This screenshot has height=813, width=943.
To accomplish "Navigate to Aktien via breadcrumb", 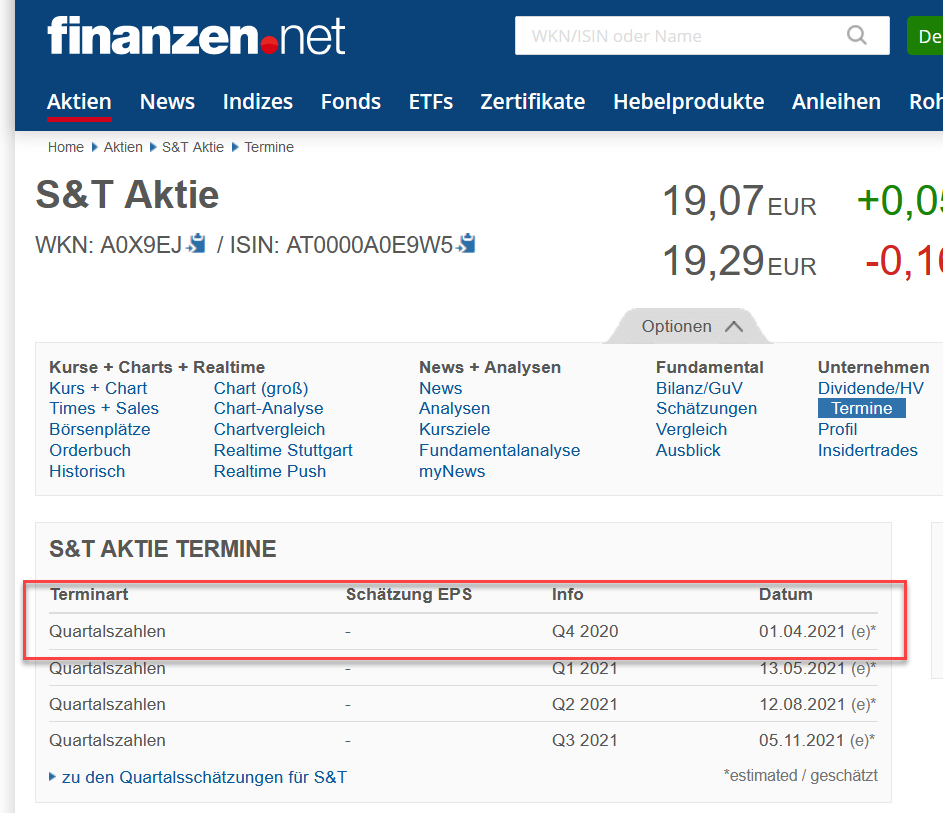I will coord(123,147).
